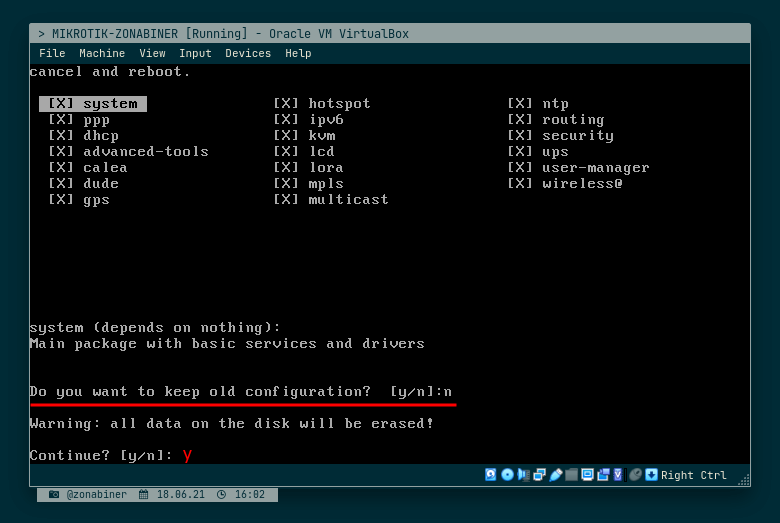
Task: Toggle the dude package checkbox
Action: click(61, 183)
